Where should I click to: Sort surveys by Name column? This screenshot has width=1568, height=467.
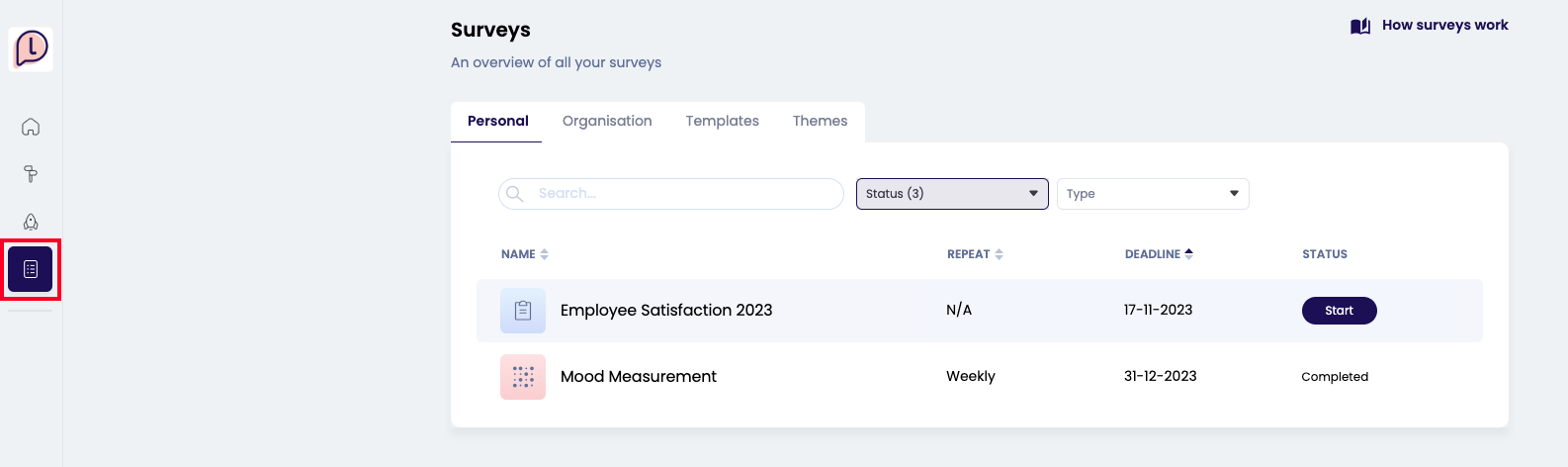pyautogui.click(x=524, y=254)
